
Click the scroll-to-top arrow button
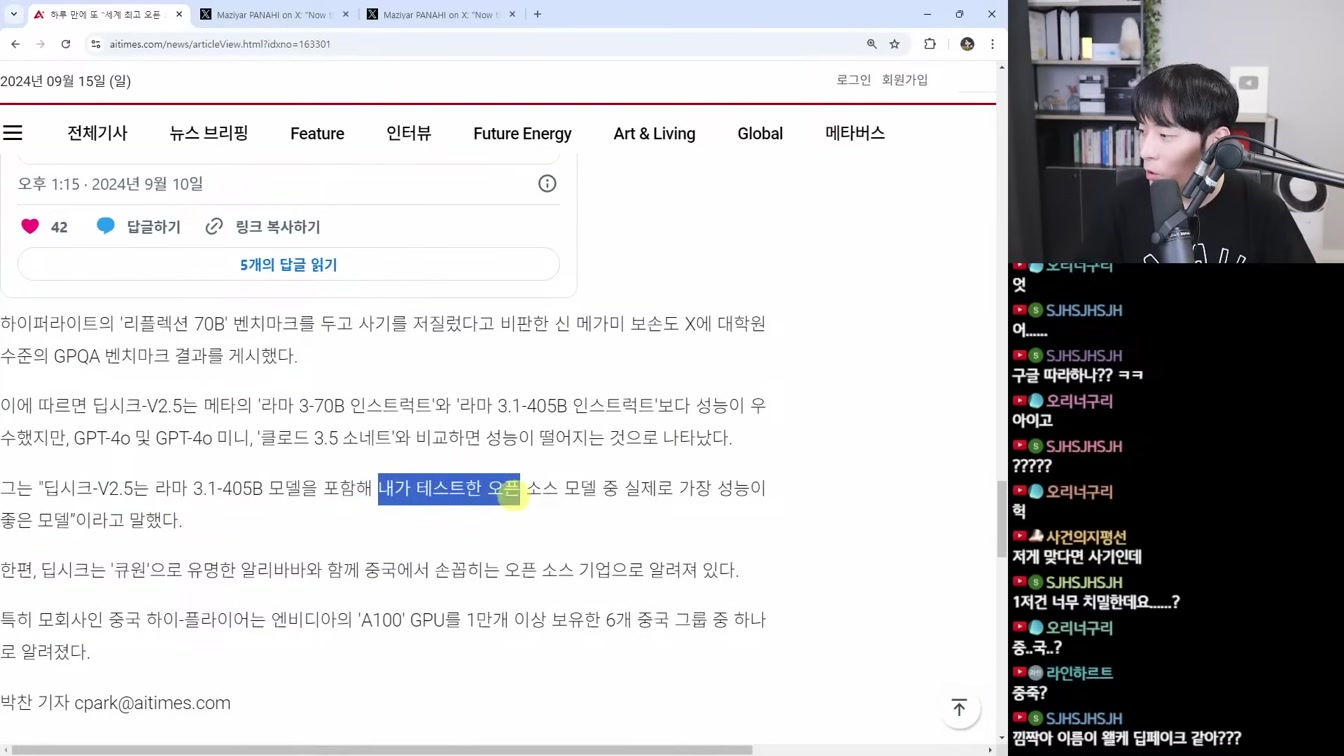[x=959, y=708]
